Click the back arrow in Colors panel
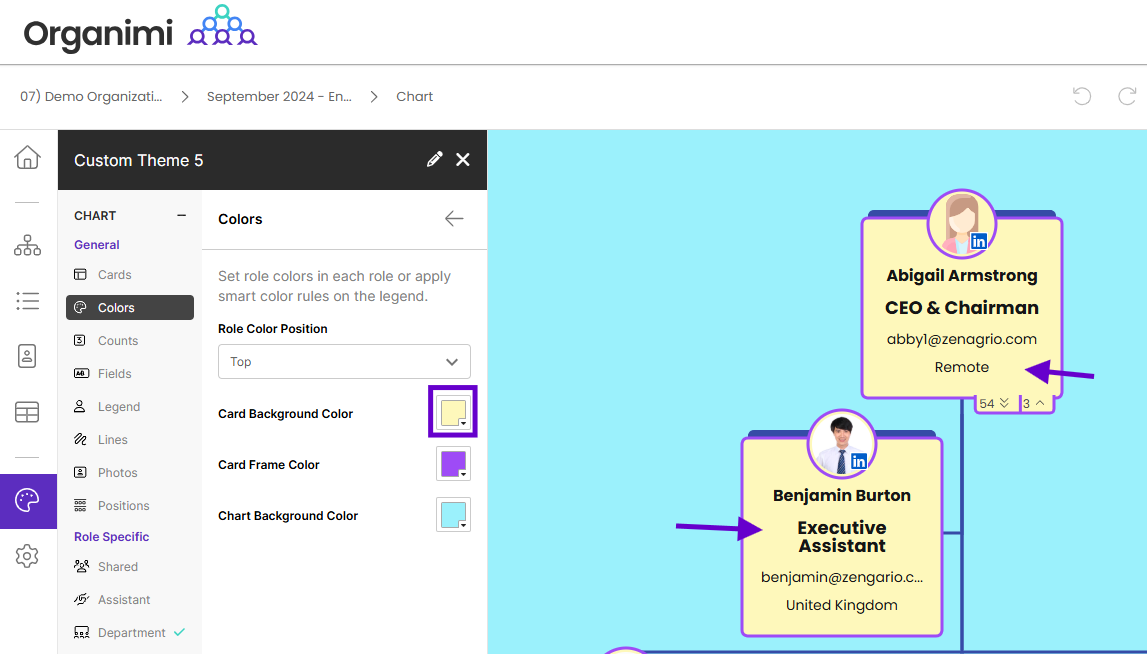This screenshot has width=1147, height=654. click(454, 219)
